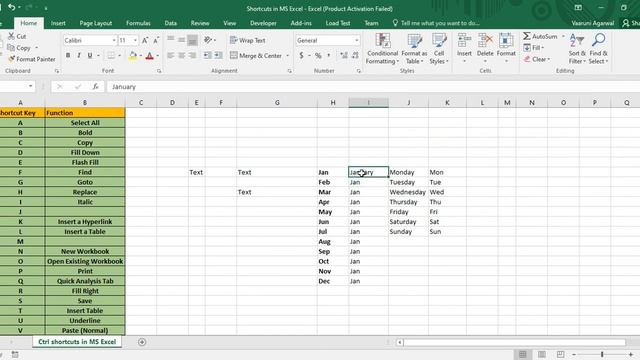Viewport: 640px width, 360px height.
Task: Open the Developer tab
Action: (263, 23)
